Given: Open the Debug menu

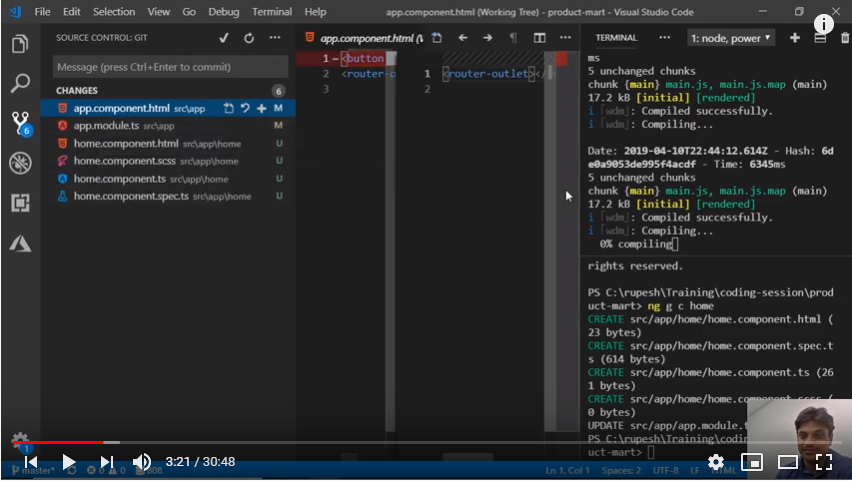Looking at the screenshot, I should 223,11.
